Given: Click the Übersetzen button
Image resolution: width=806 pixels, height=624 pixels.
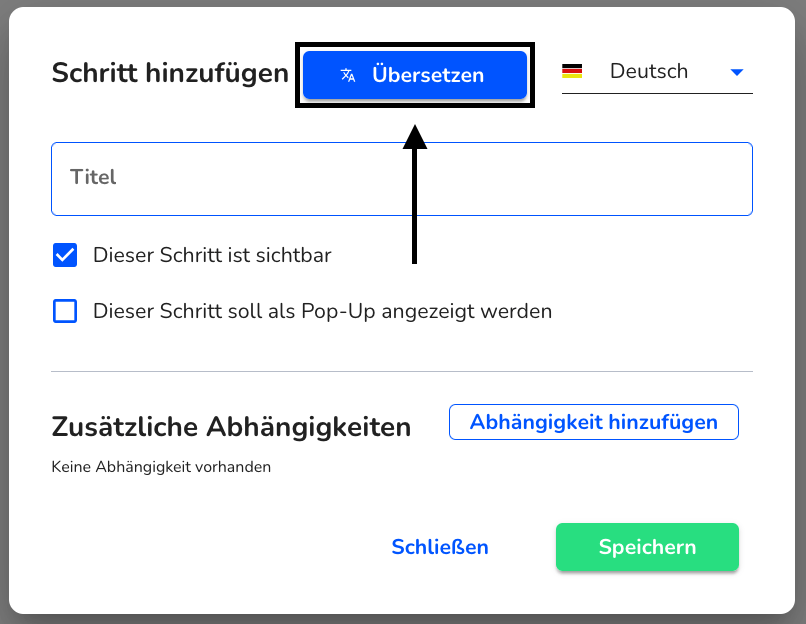Looking at the screenshot, I should tap(415, 75).
